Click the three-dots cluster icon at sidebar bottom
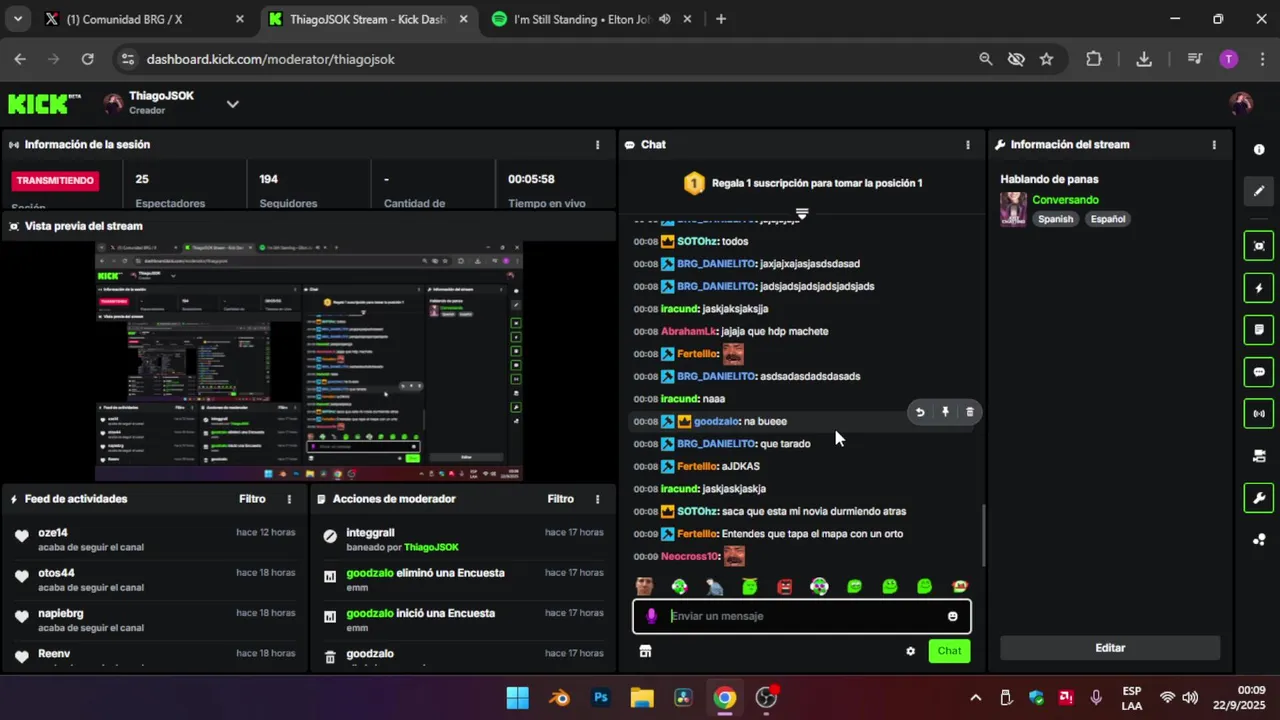 pyautogui.click(x=1259, y=540)
